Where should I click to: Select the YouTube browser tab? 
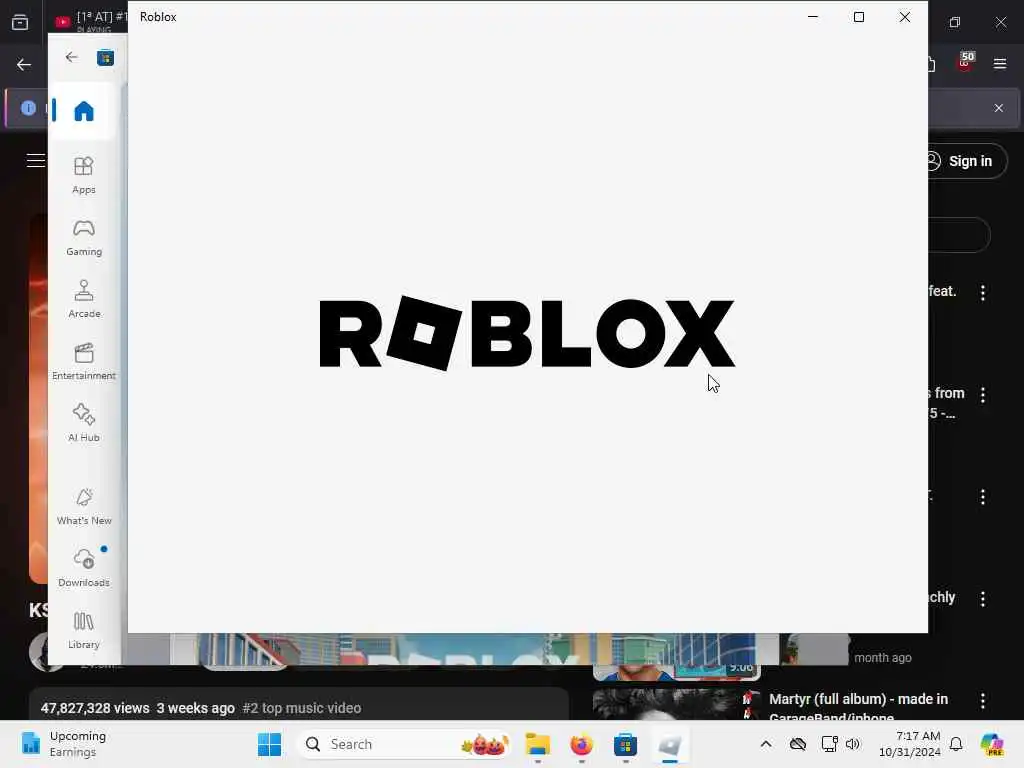(88, 22)
